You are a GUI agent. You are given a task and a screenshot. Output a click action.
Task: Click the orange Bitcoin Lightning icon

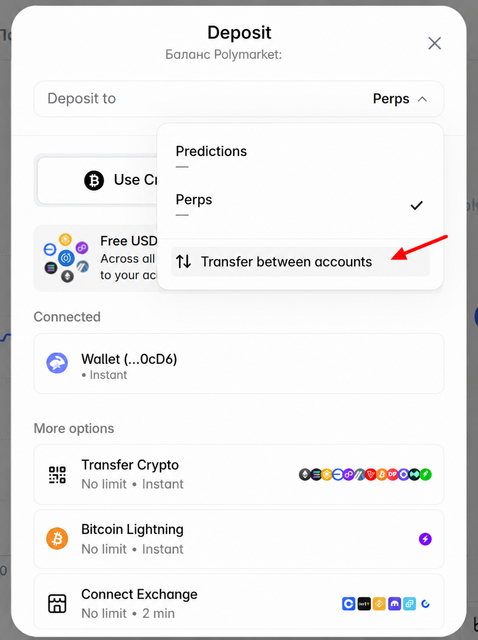click(57, 539)
